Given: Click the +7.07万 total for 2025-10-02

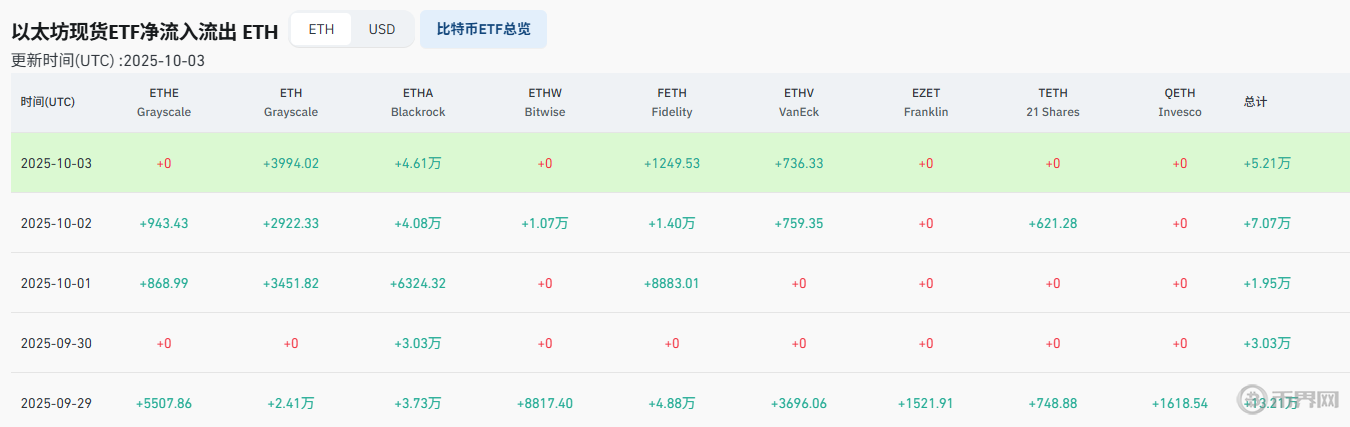Looking at the screenshot, I should 1267,223.
